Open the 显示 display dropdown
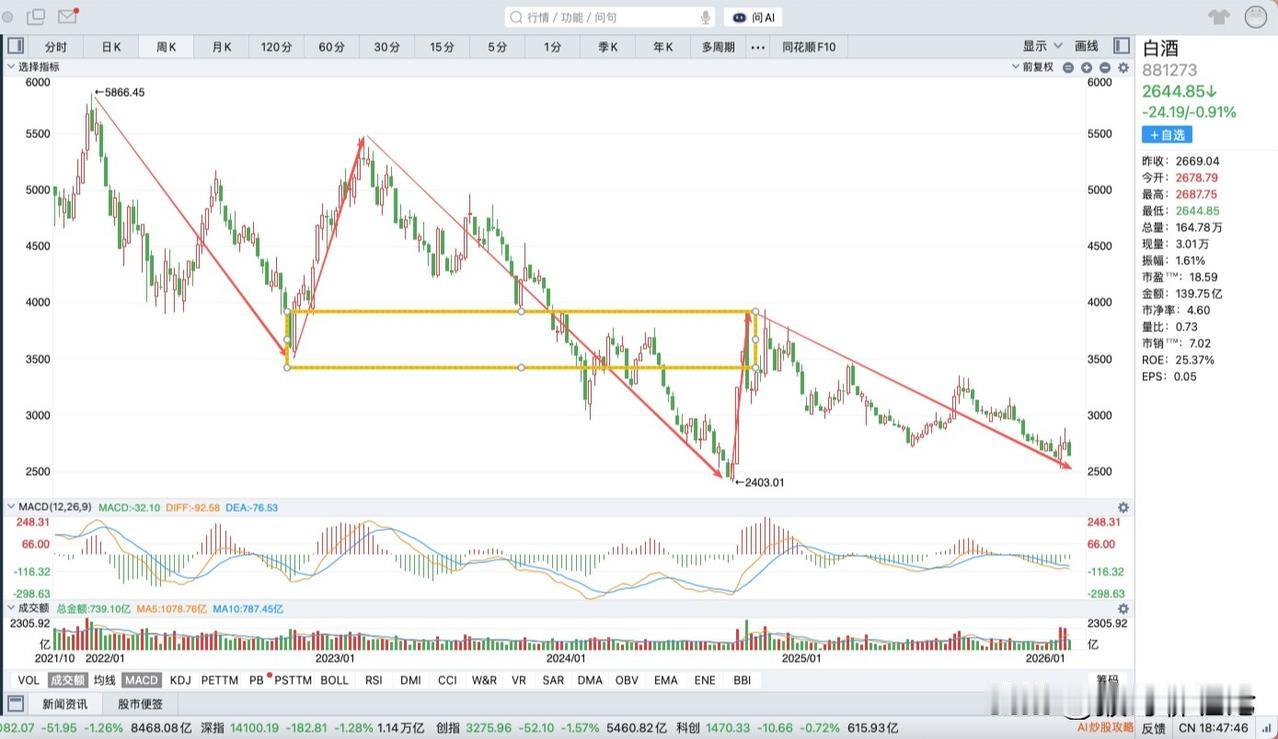This screenshot has width=1278, height=739. point(1042,46)
